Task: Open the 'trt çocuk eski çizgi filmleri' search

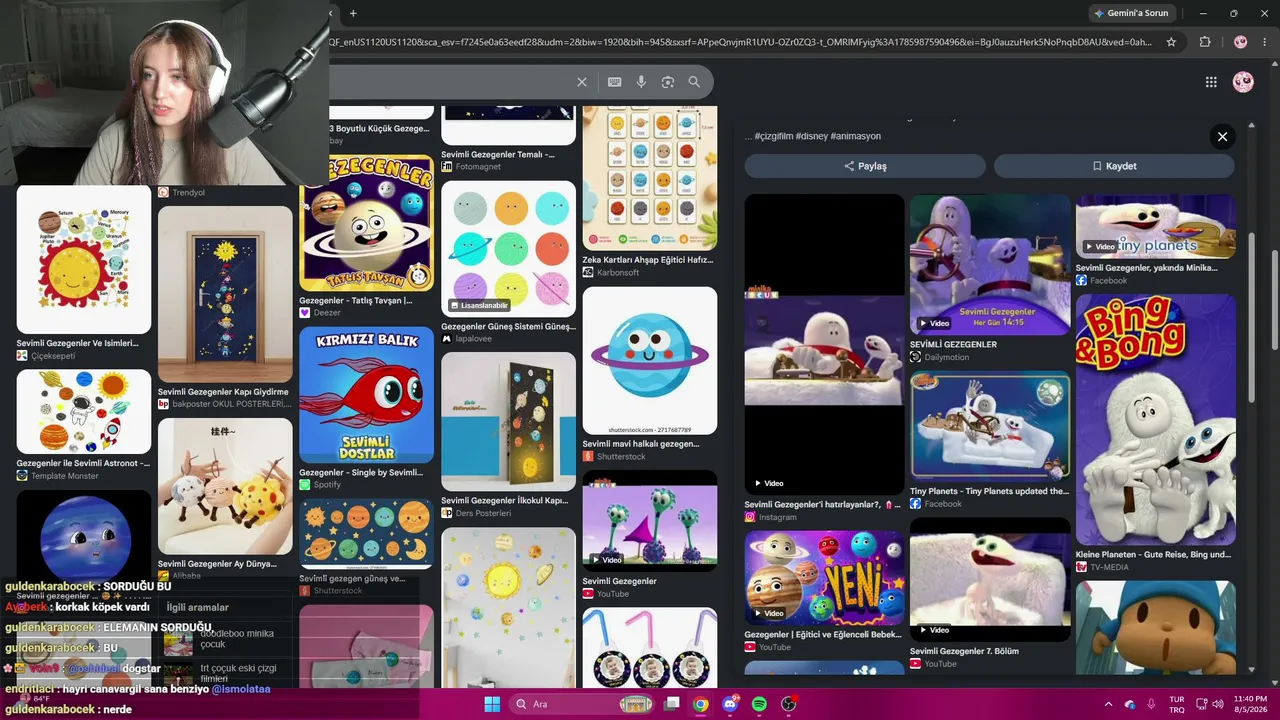Action: [238, 674]
